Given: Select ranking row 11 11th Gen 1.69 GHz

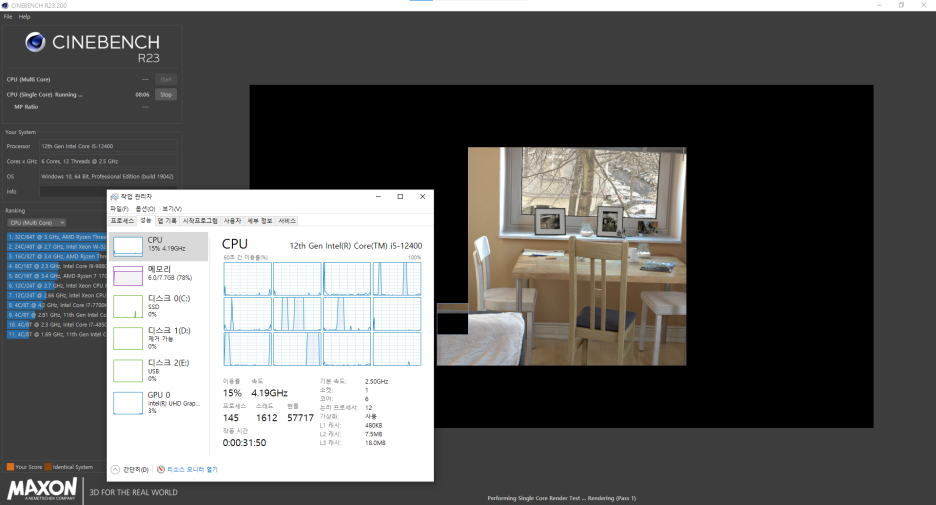Looking at the screenshot, I should (57, 334).
